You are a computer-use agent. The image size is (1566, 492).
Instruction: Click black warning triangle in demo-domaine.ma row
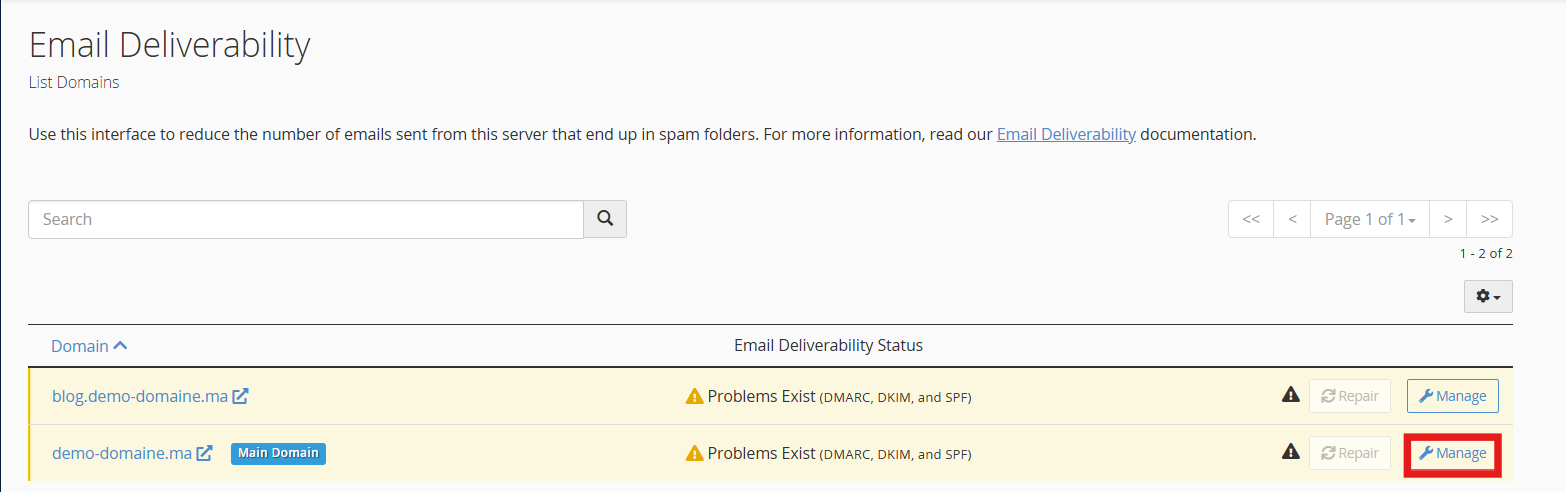point(1290,452)
